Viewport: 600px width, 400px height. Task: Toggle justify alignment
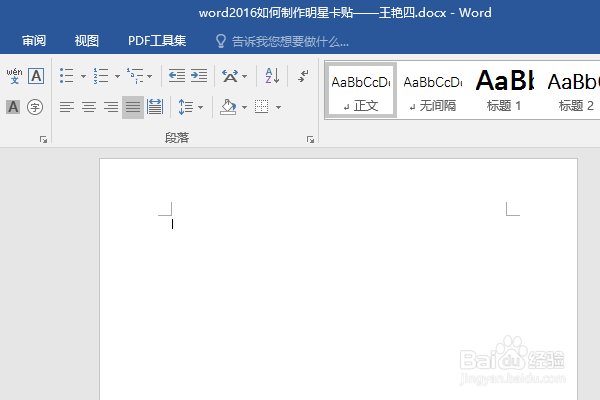133,107
